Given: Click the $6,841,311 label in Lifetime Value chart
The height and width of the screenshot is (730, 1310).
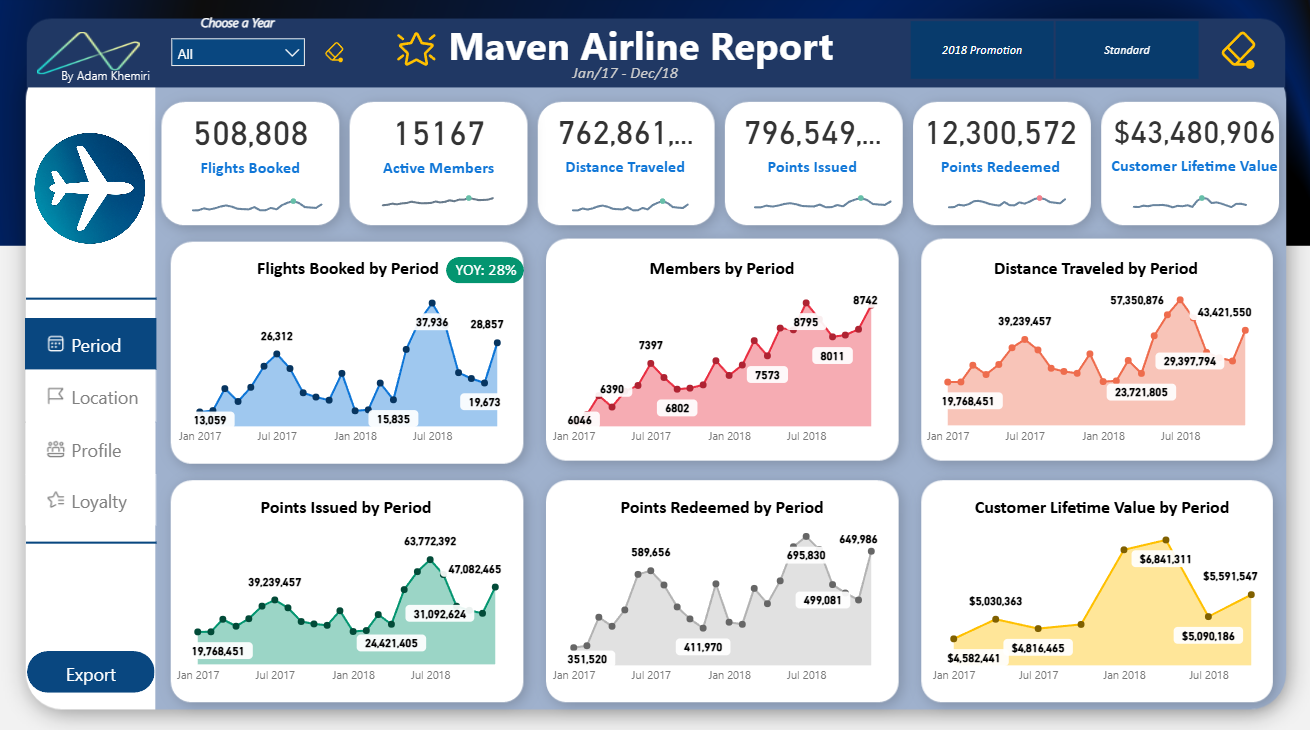Looking at the screenshot, I should click(x=1166, y=559).
